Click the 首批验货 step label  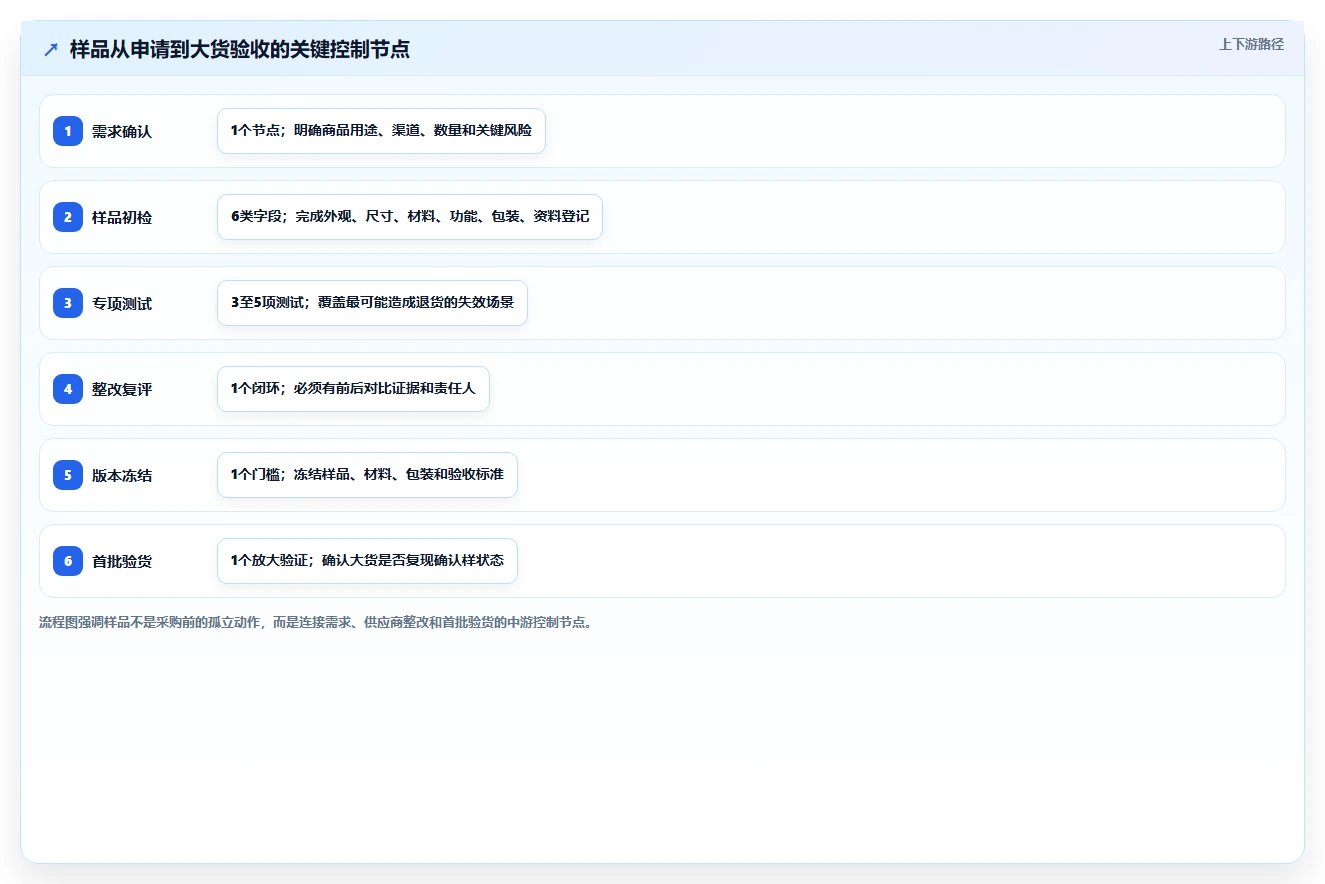122,561
